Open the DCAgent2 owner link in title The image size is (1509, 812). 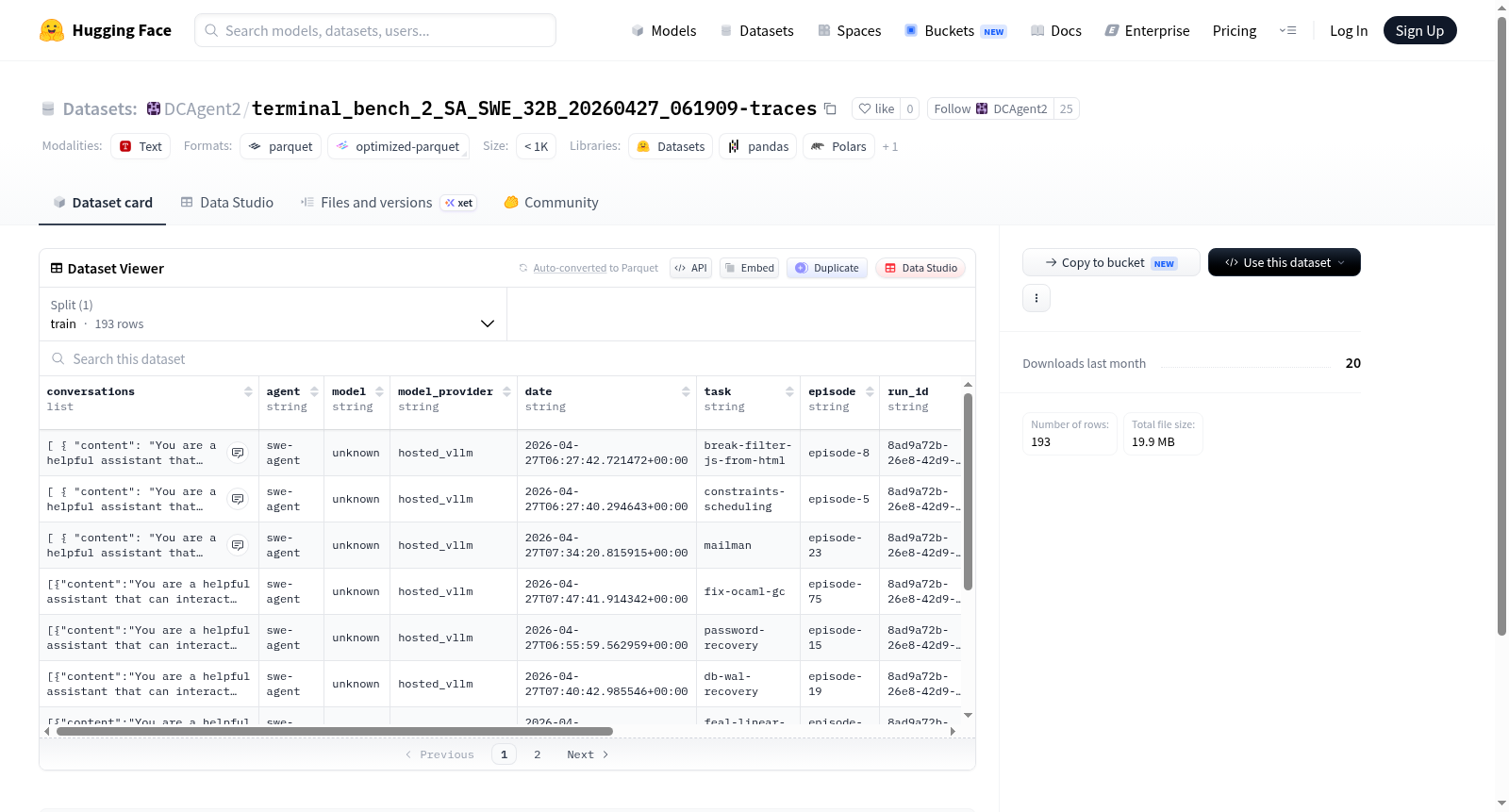tap(202, 108)
